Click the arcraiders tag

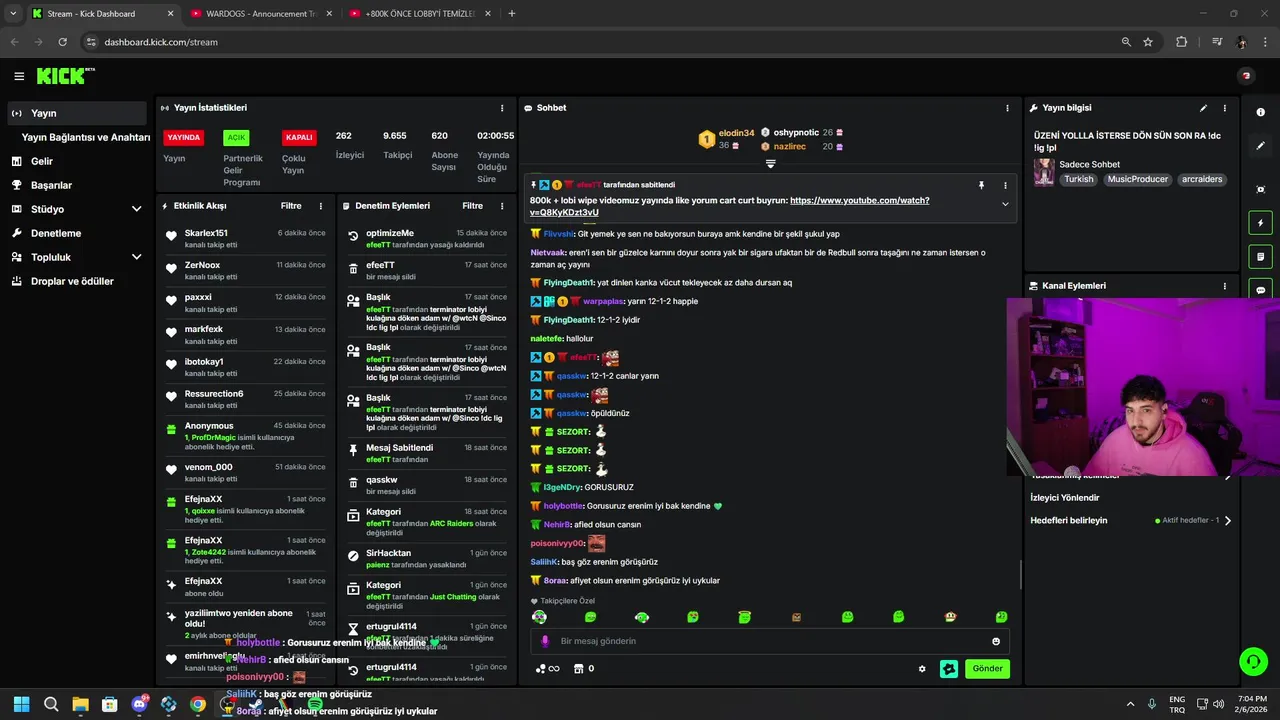point(1201,179)
